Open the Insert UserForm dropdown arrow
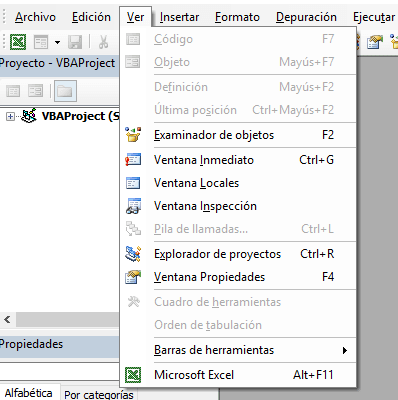Image resolution: width=398 pixels, height=400 pixels. (x=57, y=42)
